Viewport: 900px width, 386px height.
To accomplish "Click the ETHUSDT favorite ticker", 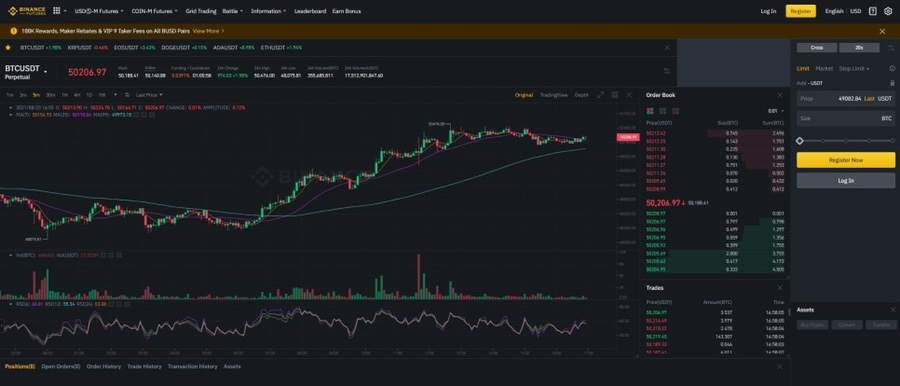I will click(281, 48).
